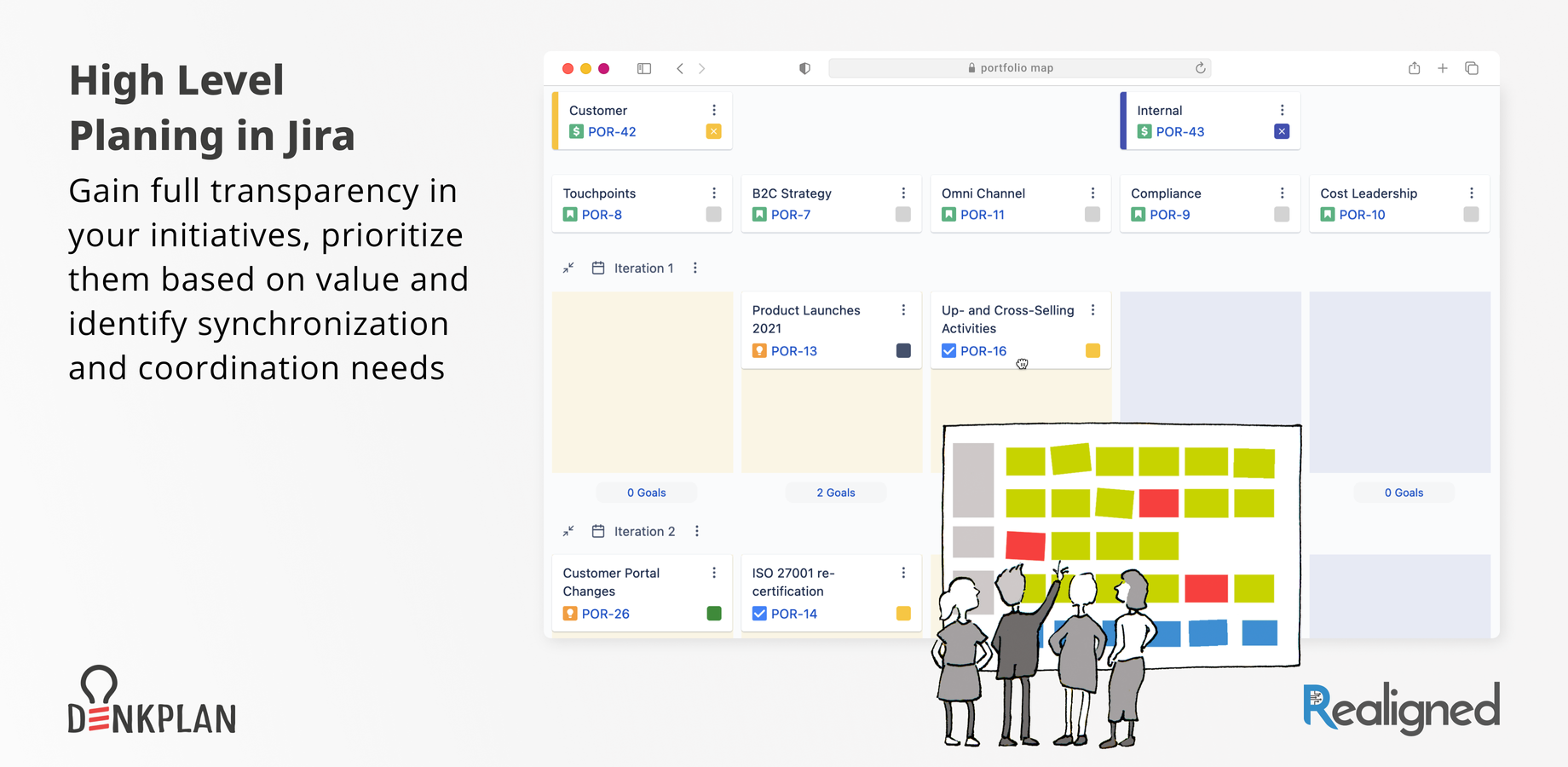Open the Iteration 2 options menu
Image resolution: width=1568 pixels, height=767 pixels.
pos(697,531)
